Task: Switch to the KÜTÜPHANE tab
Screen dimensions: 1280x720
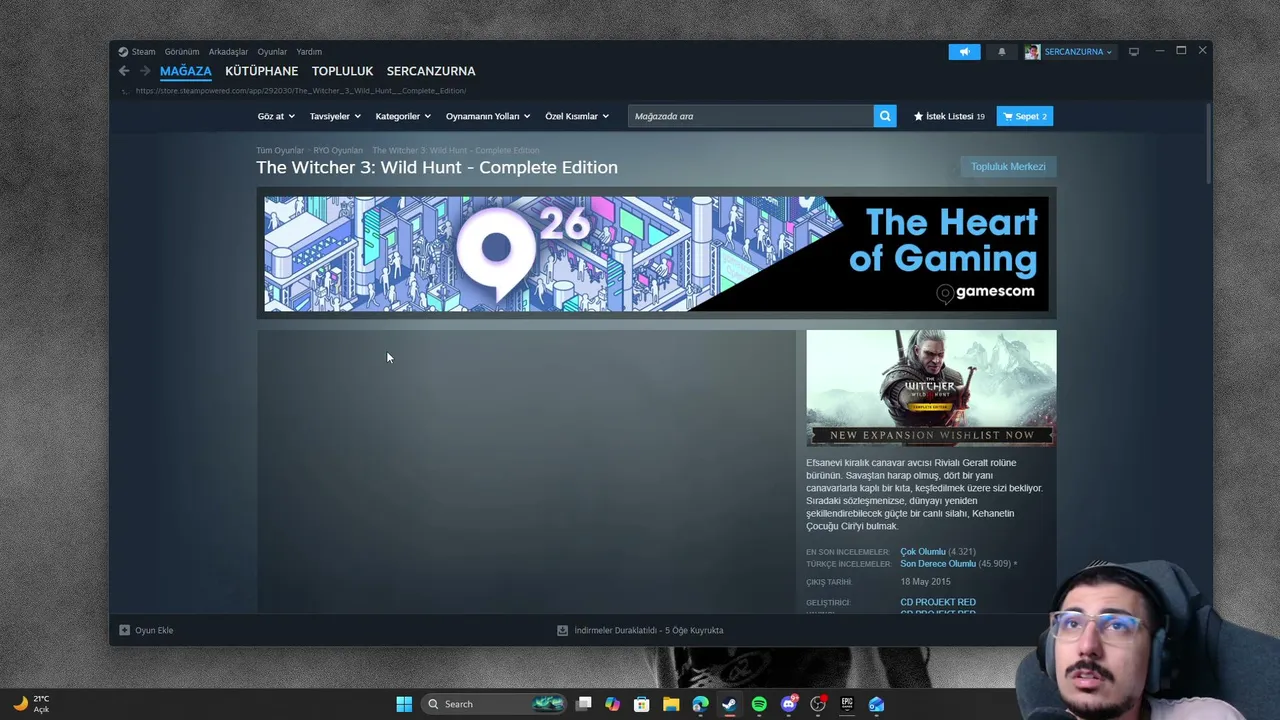Action: tap(262, 71)
